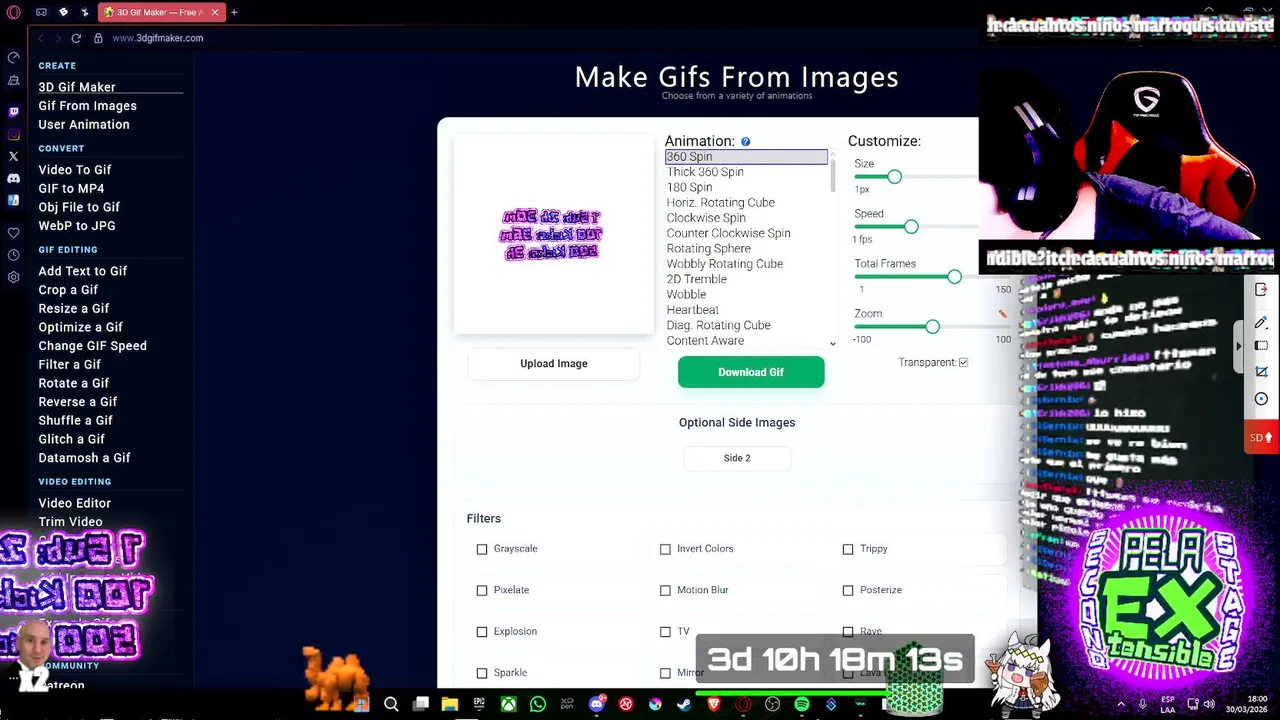
Task: Open Twitch in the Opera sidebar
Action: [13, 112]
